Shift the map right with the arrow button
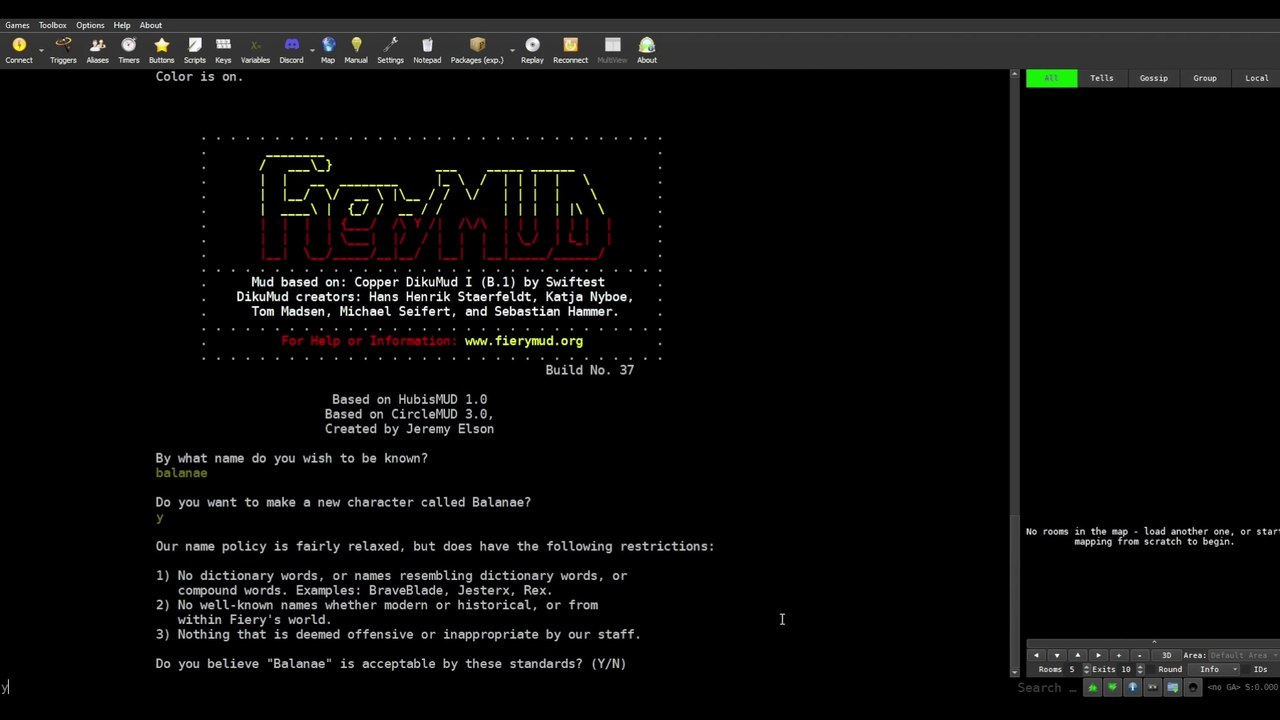 [1098, 655]
